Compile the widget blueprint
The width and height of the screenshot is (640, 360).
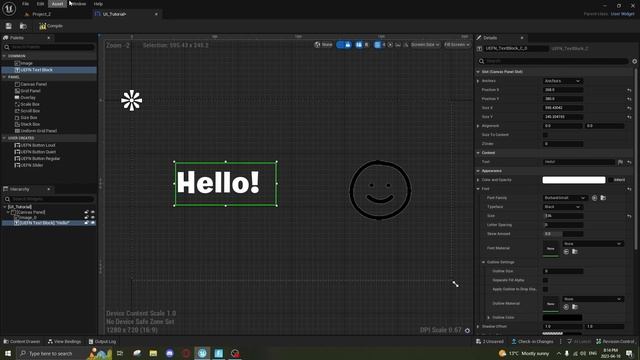click(x=51, y=26)
